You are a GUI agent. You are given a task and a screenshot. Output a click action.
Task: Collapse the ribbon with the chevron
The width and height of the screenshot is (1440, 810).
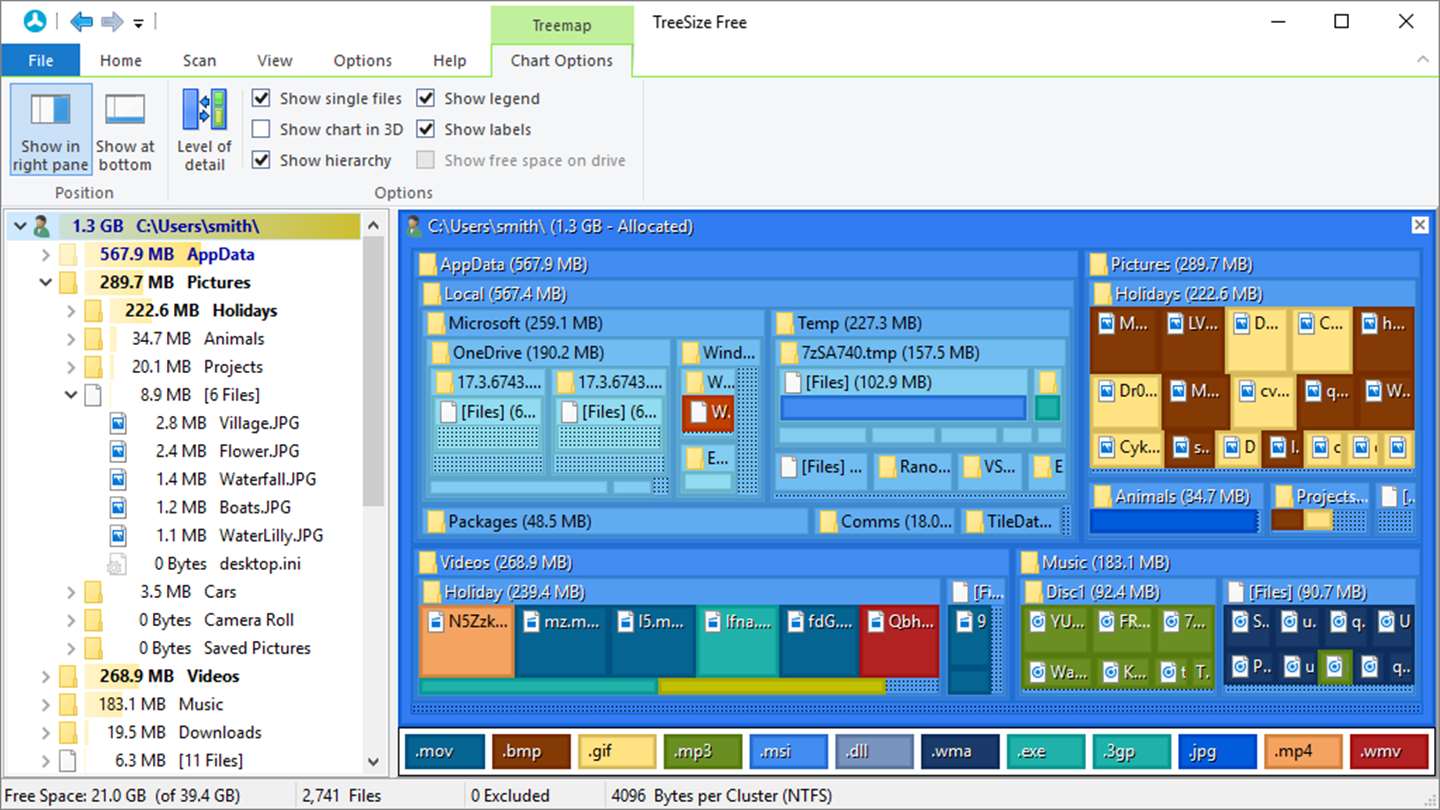pyautogui.click(x=1422, y=60)
